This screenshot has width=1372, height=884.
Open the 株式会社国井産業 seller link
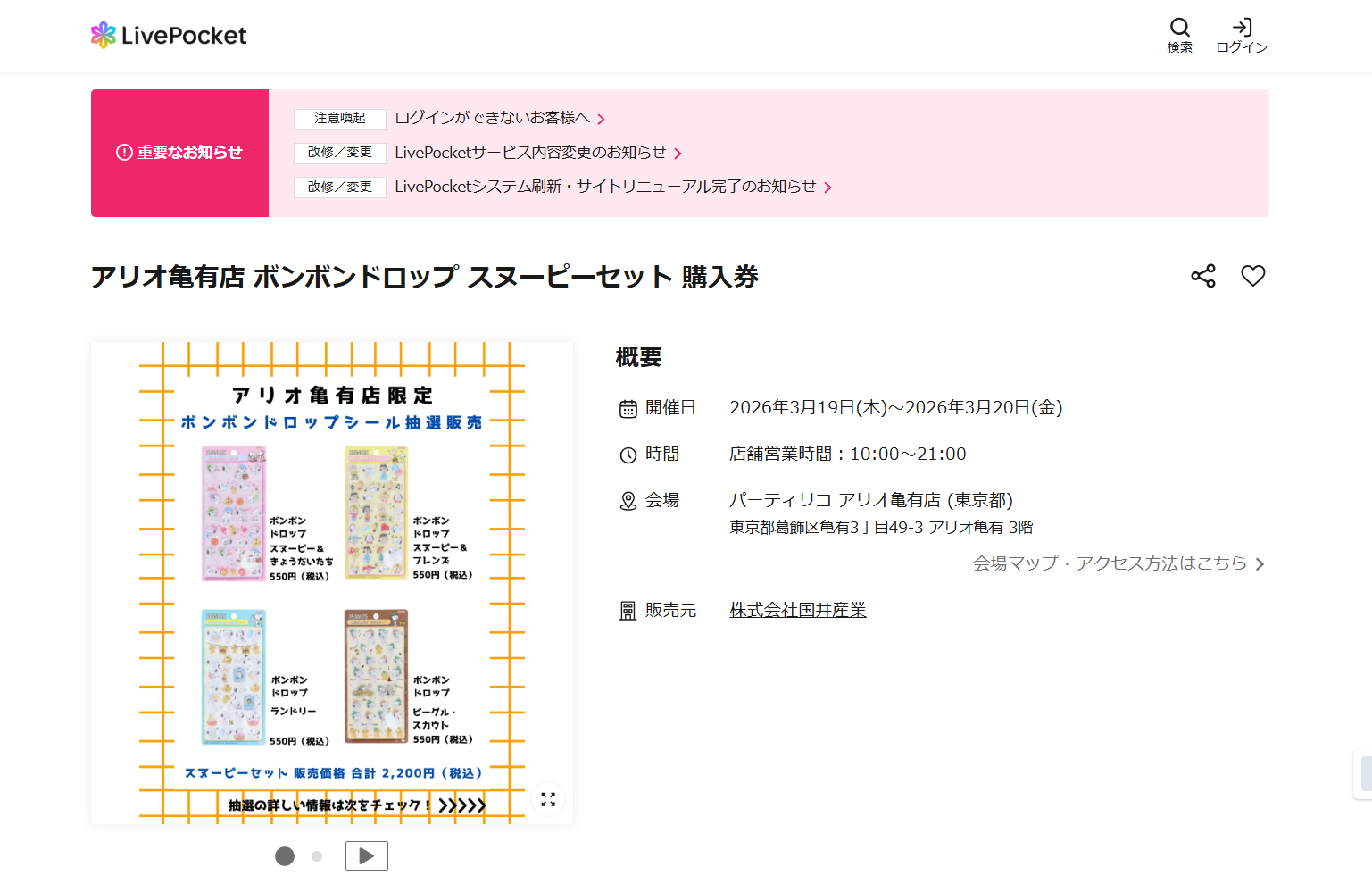point(798,611)
